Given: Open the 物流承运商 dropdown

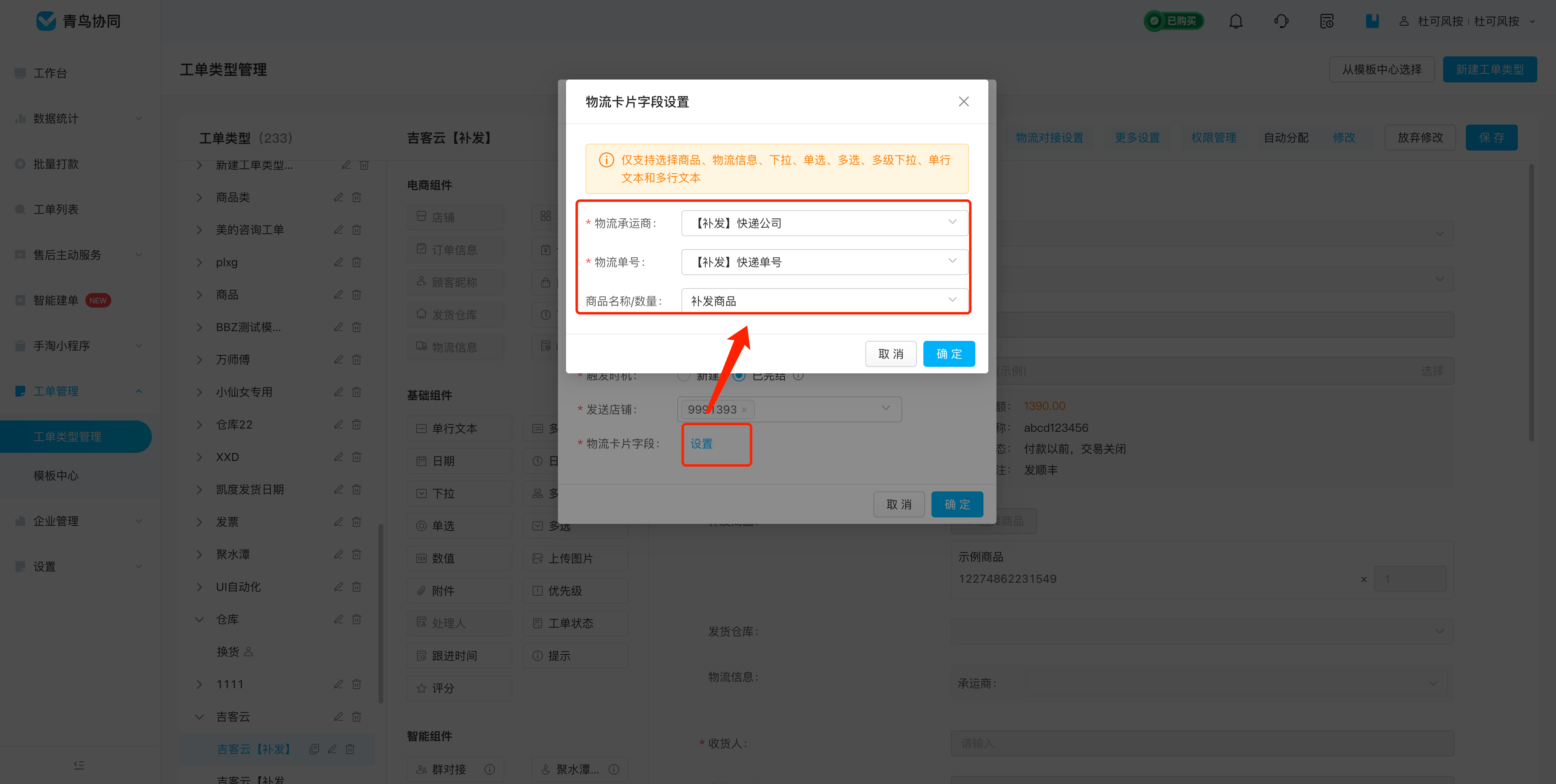Looking at the screenshot, I should [x=824, y=223].
